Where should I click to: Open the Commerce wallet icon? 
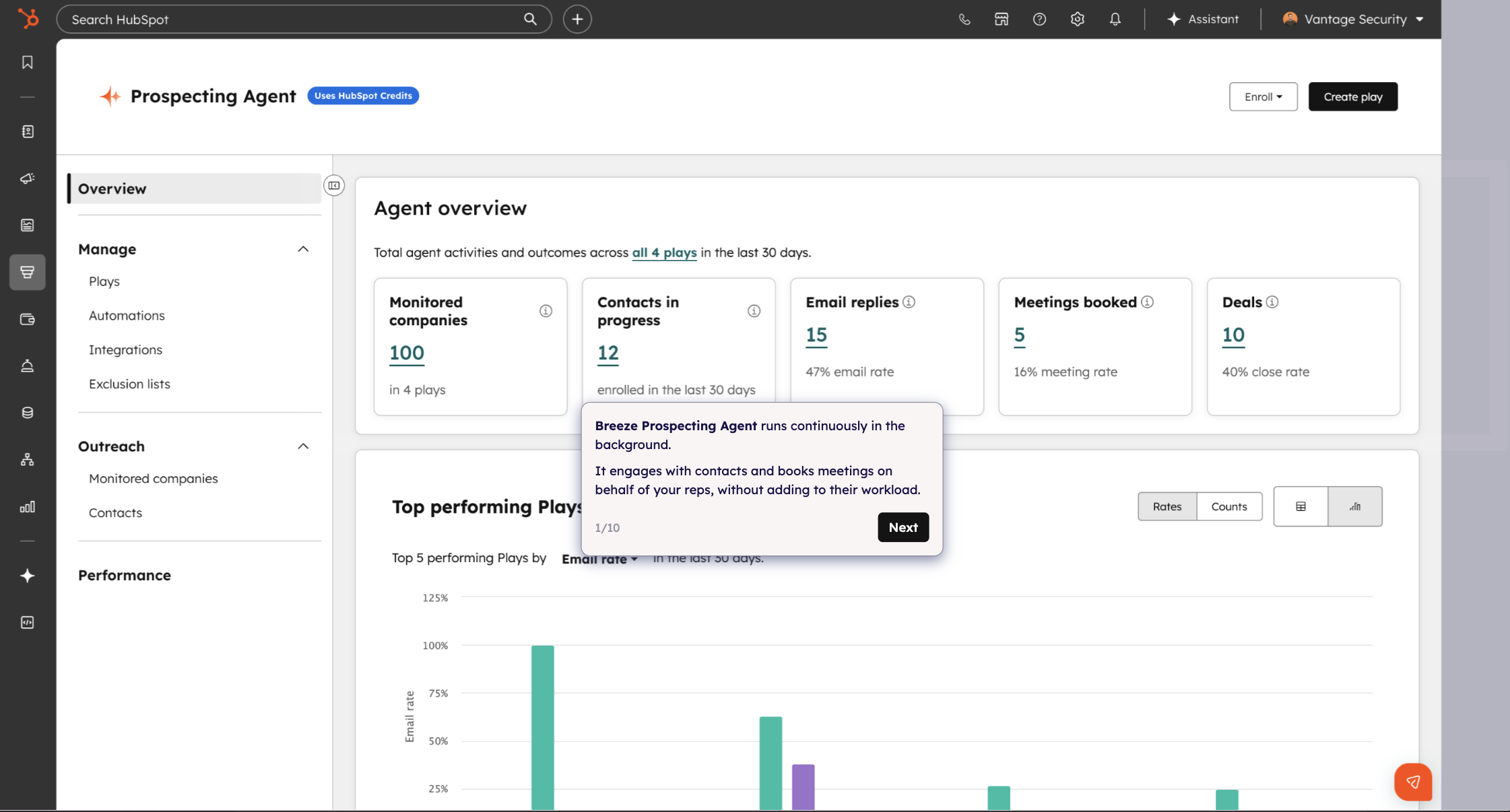click(x=28, y=319)
